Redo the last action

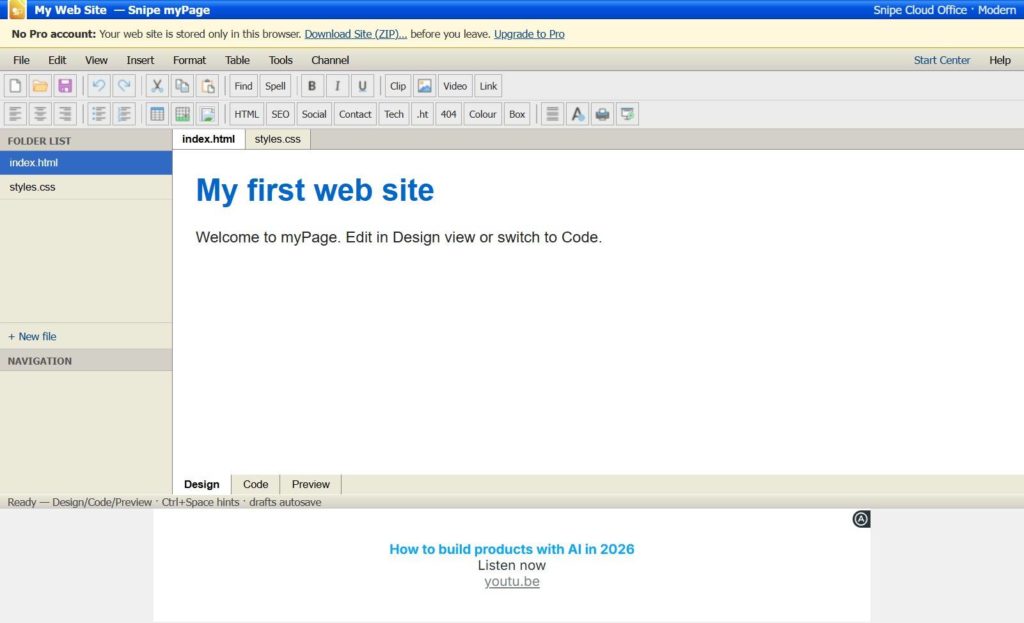pos(123,86)
